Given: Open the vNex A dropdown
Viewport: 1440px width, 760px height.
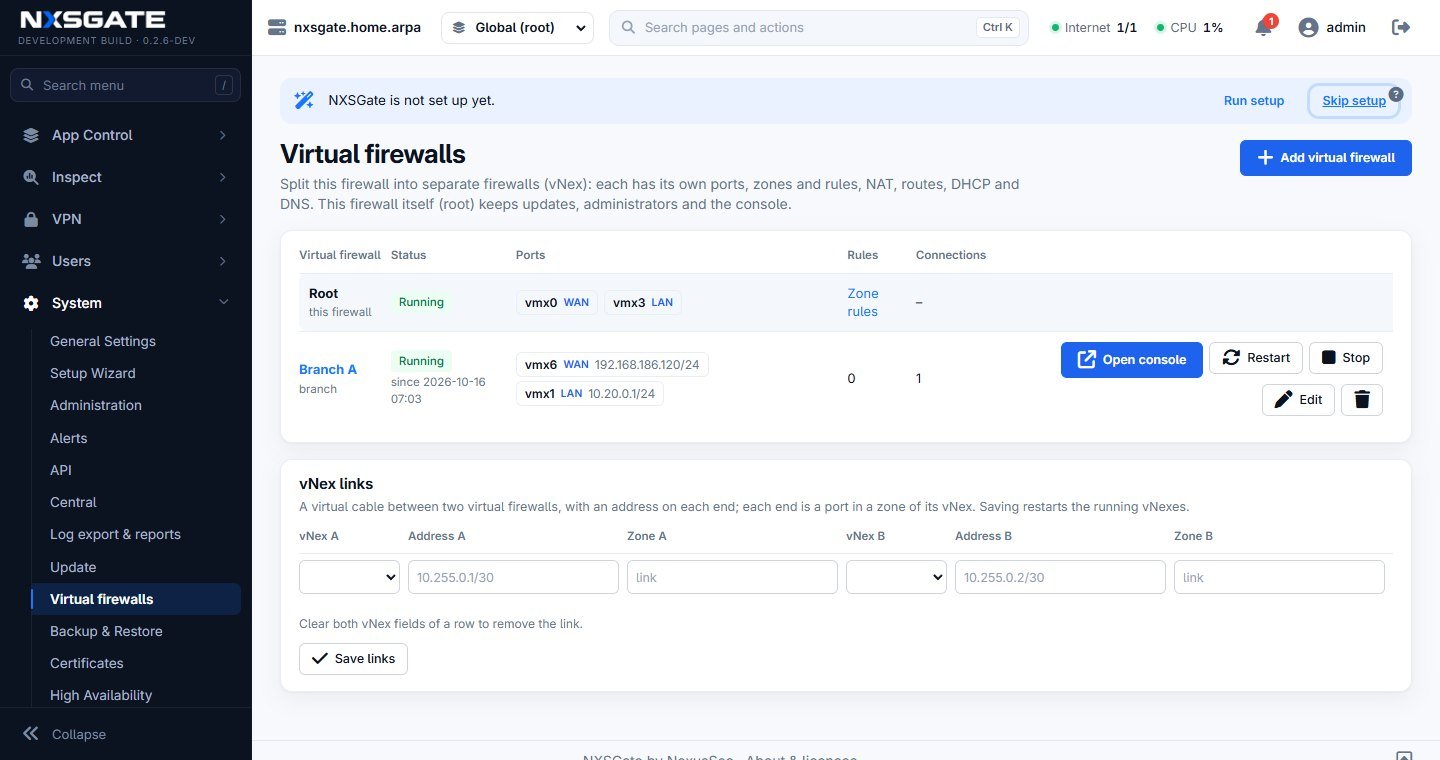Looking at the screenshot, I should pyautogui.click(x=349, y=577).
